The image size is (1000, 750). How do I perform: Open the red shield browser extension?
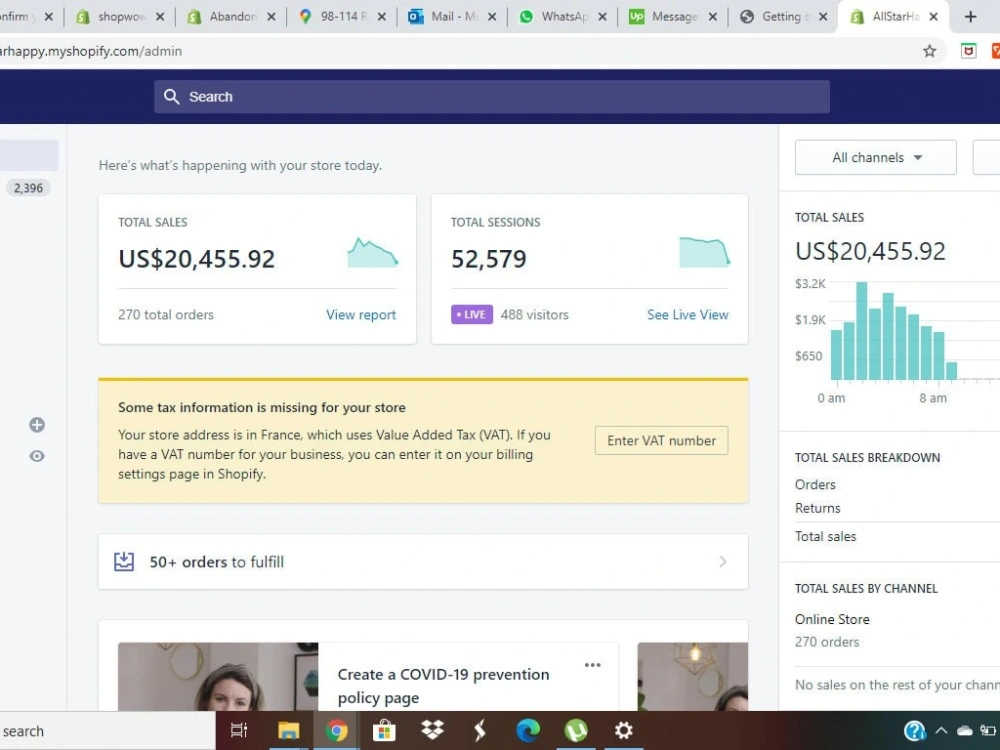[x=968, y=51]
